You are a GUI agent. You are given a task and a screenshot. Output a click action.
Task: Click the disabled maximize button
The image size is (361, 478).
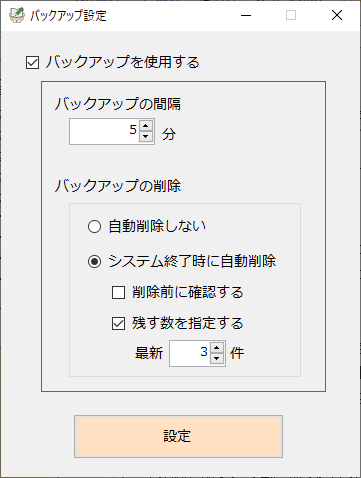(x=291, y=15)
